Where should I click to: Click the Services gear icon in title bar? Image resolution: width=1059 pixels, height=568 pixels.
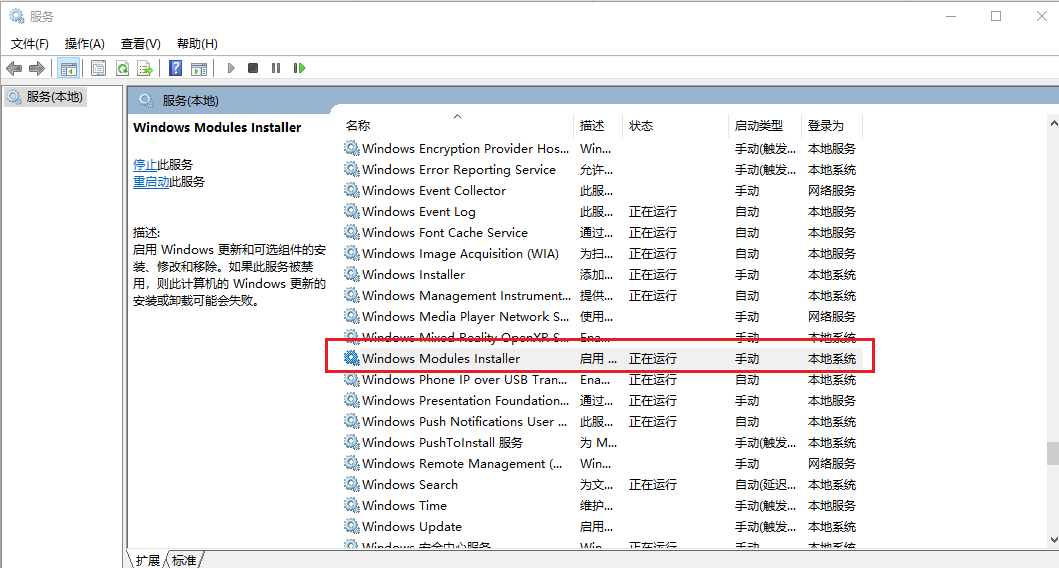[x=17, y=16]
